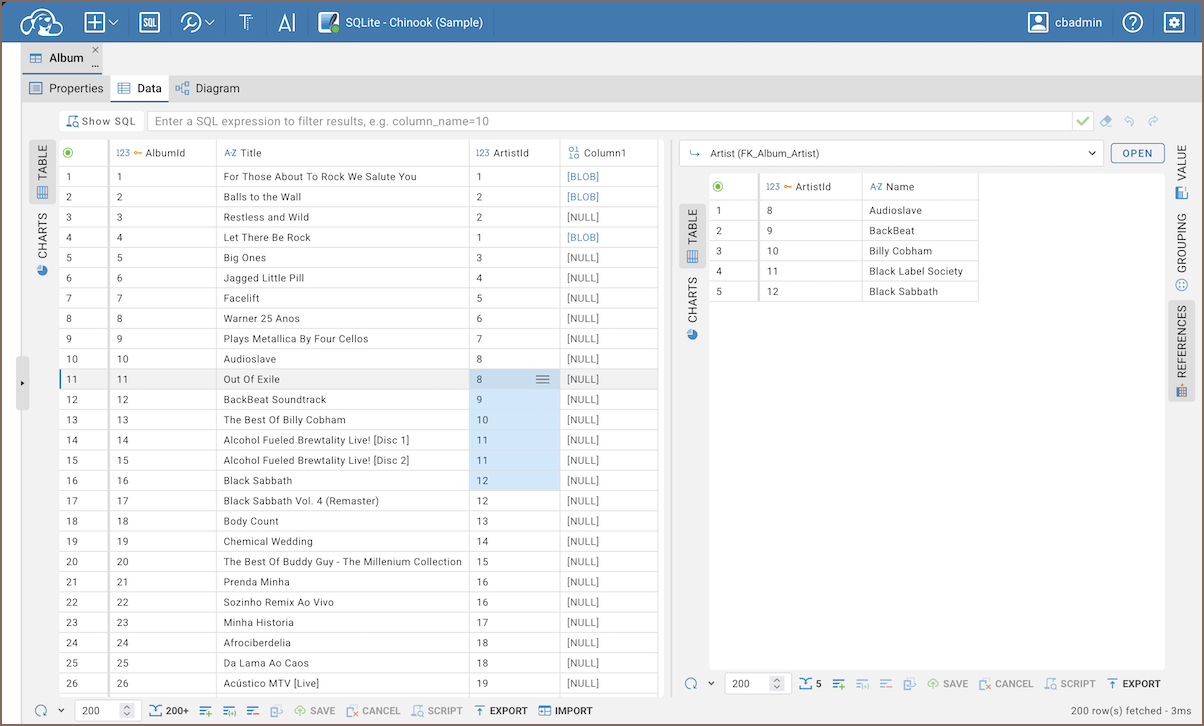Open the Artist (FK_Album_Artist) reference dropdown
This screenshot has width=1204, height=726.
[x=892, y=153]
